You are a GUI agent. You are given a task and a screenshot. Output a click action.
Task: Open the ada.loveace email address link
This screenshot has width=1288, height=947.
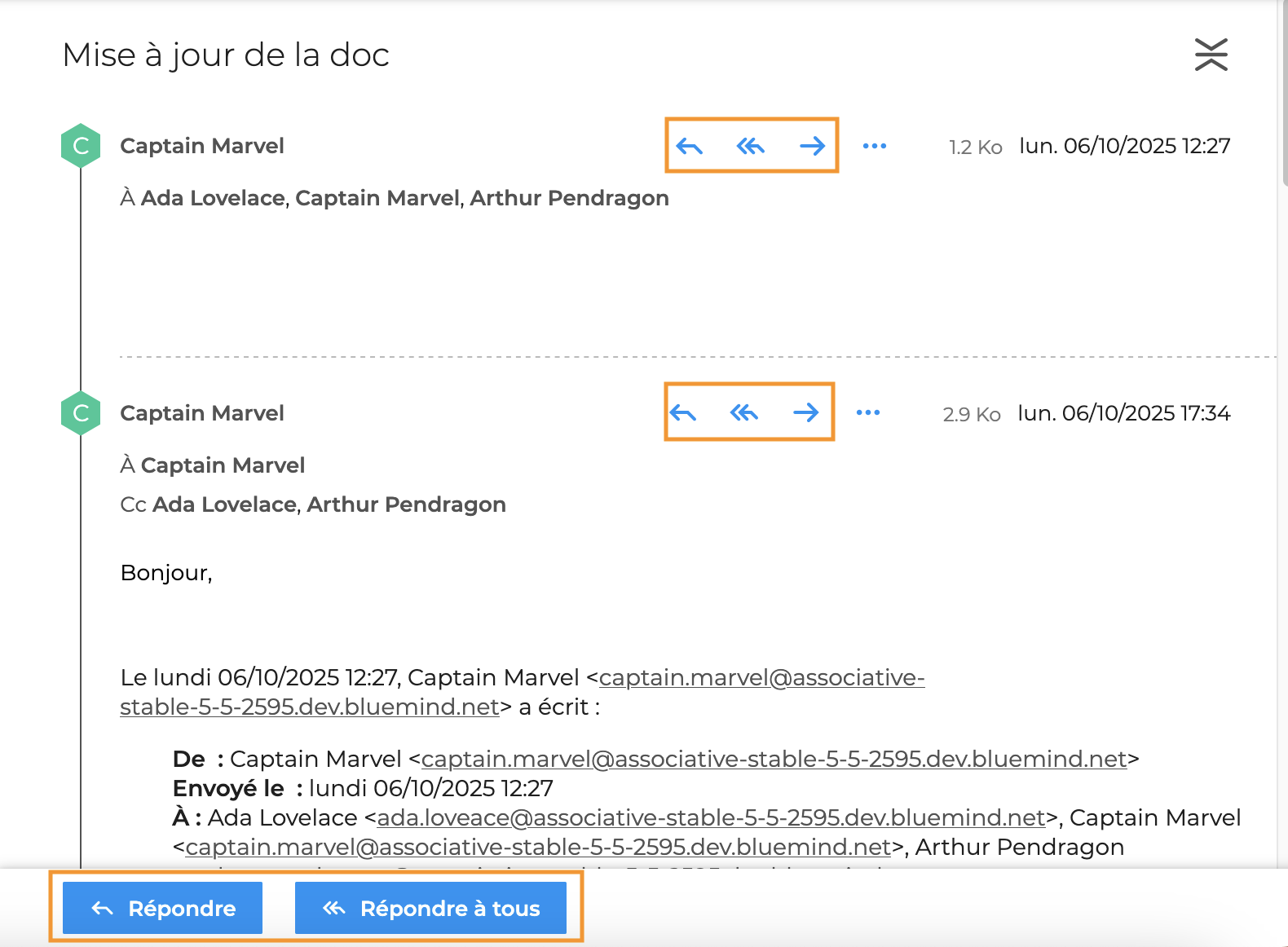coord(710,817)
